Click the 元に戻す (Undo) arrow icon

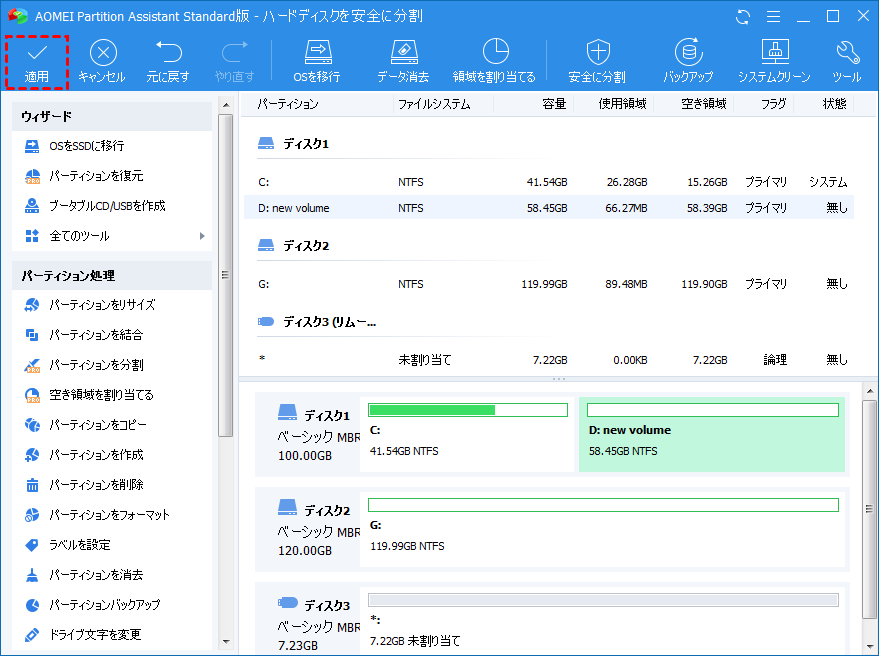tap(170, 52)
